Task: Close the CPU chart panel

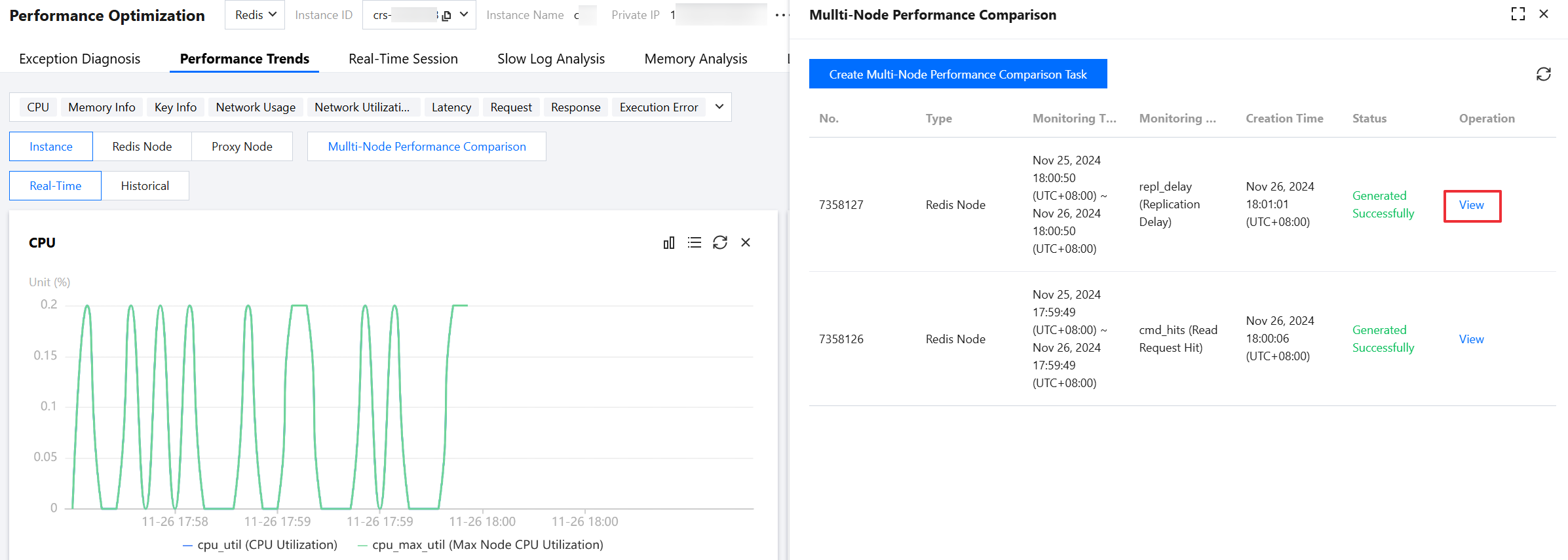Action: 746,243
